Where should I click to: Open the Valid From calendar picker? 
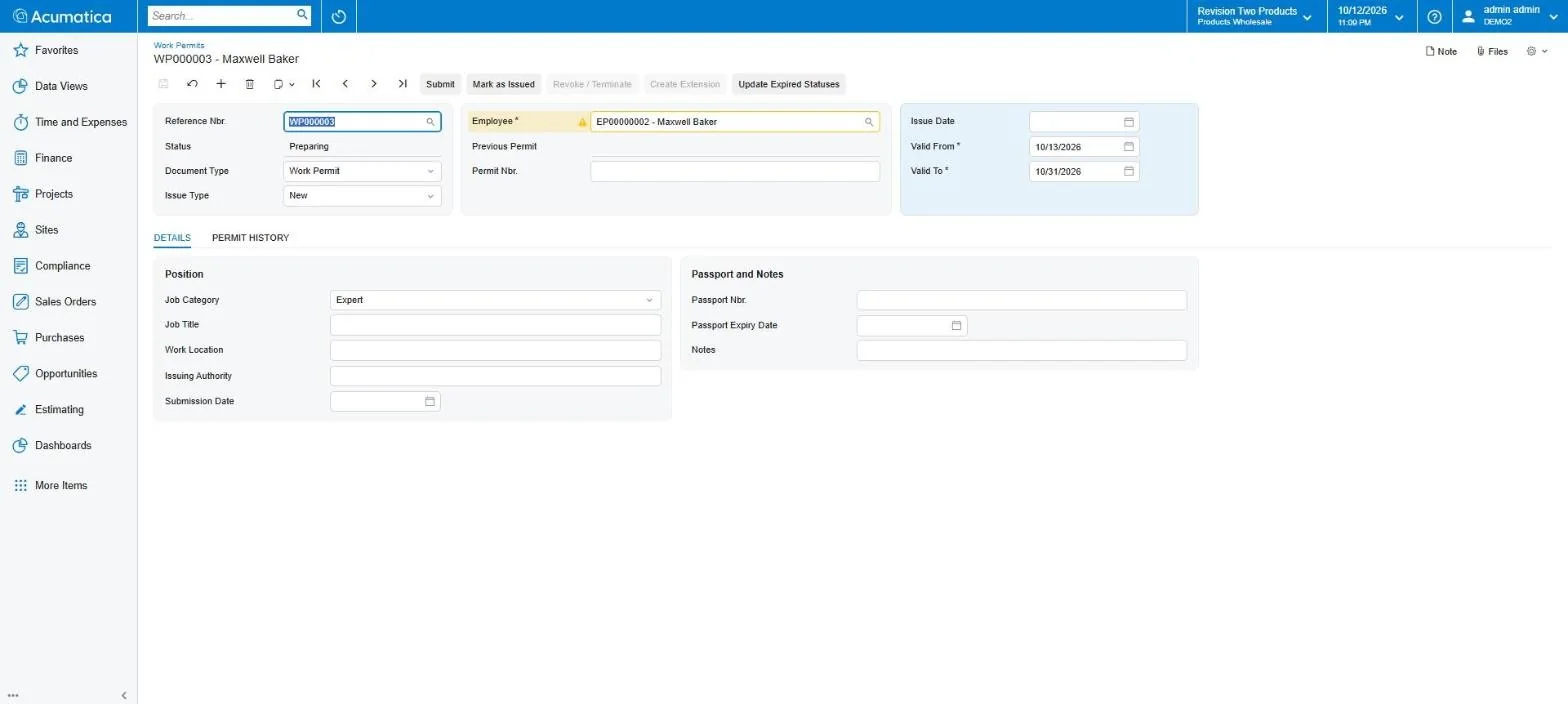pyautogui.click(x=1129, y=146)
